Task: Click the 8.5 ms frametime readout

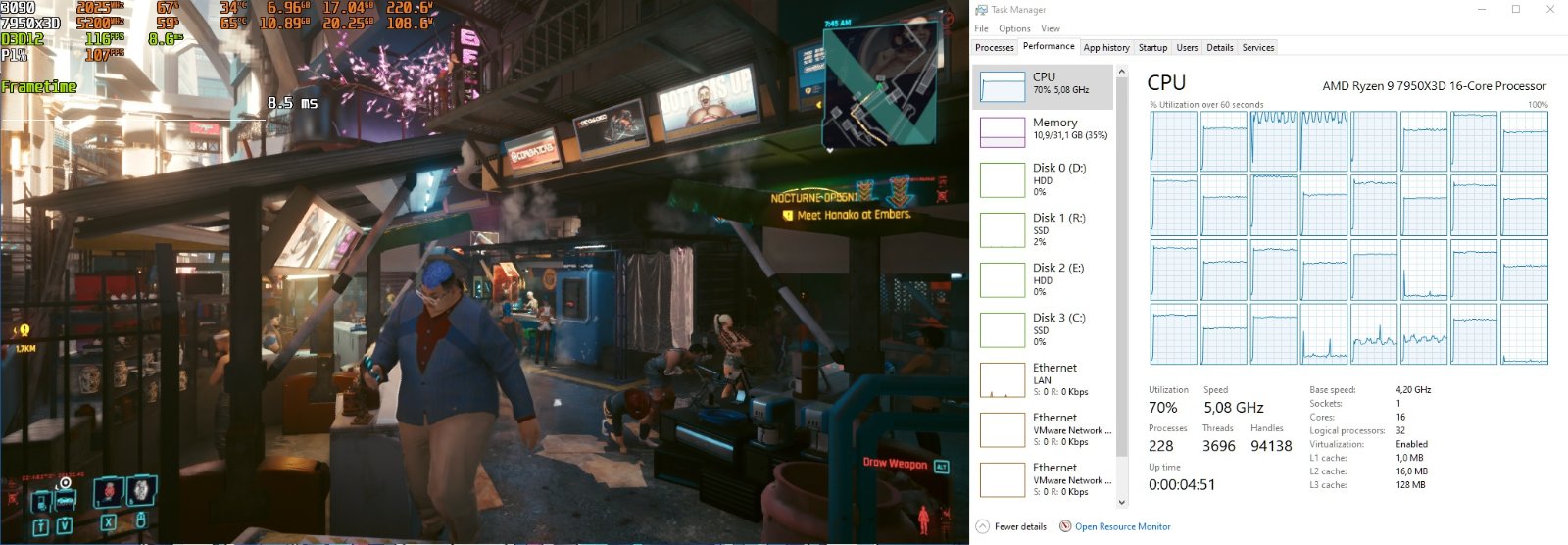Action: pyautogui.click(x=292, y=102)
